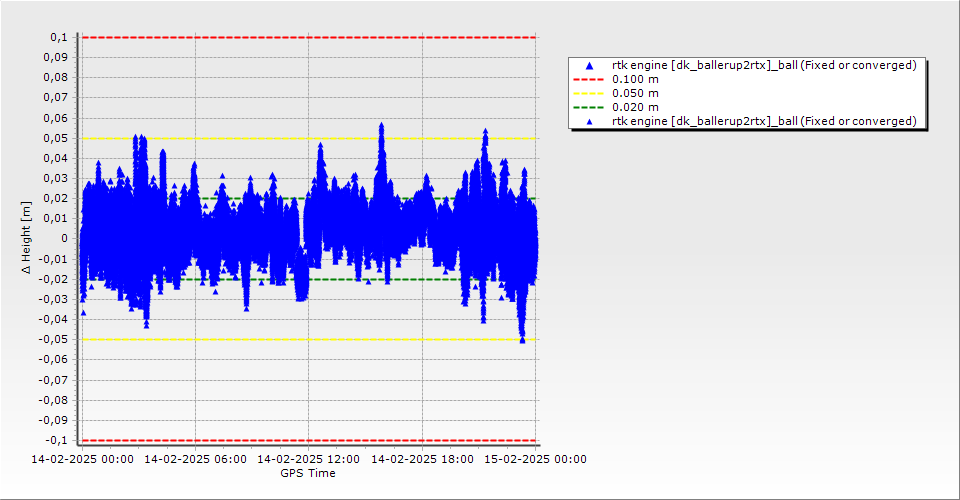Screen dimensions: 960x500
Task: Click the '0,09' y-axis value
Action: coord(56,58)
